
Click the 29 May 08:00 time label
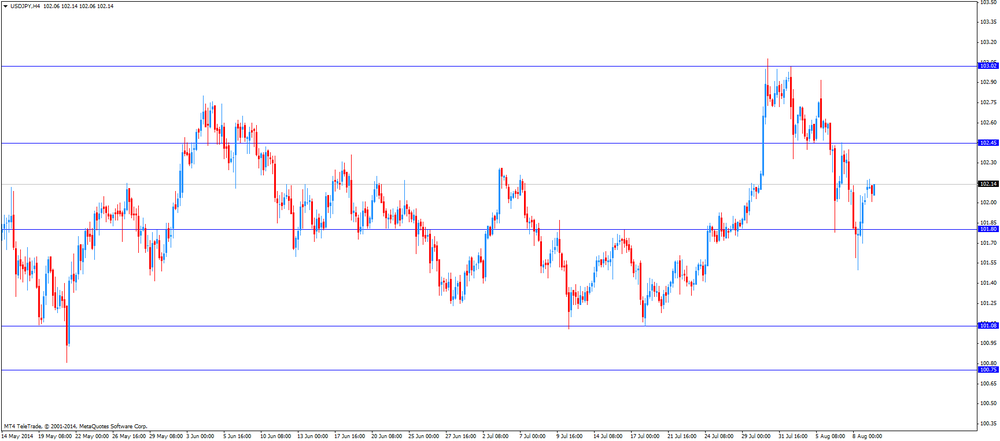(x=165, y=437)
